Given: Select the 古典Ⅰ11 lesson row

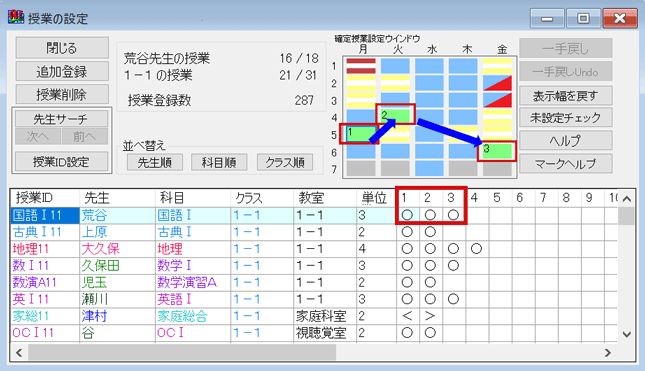Looking at the screenshot, I should [x=314, y=232].
